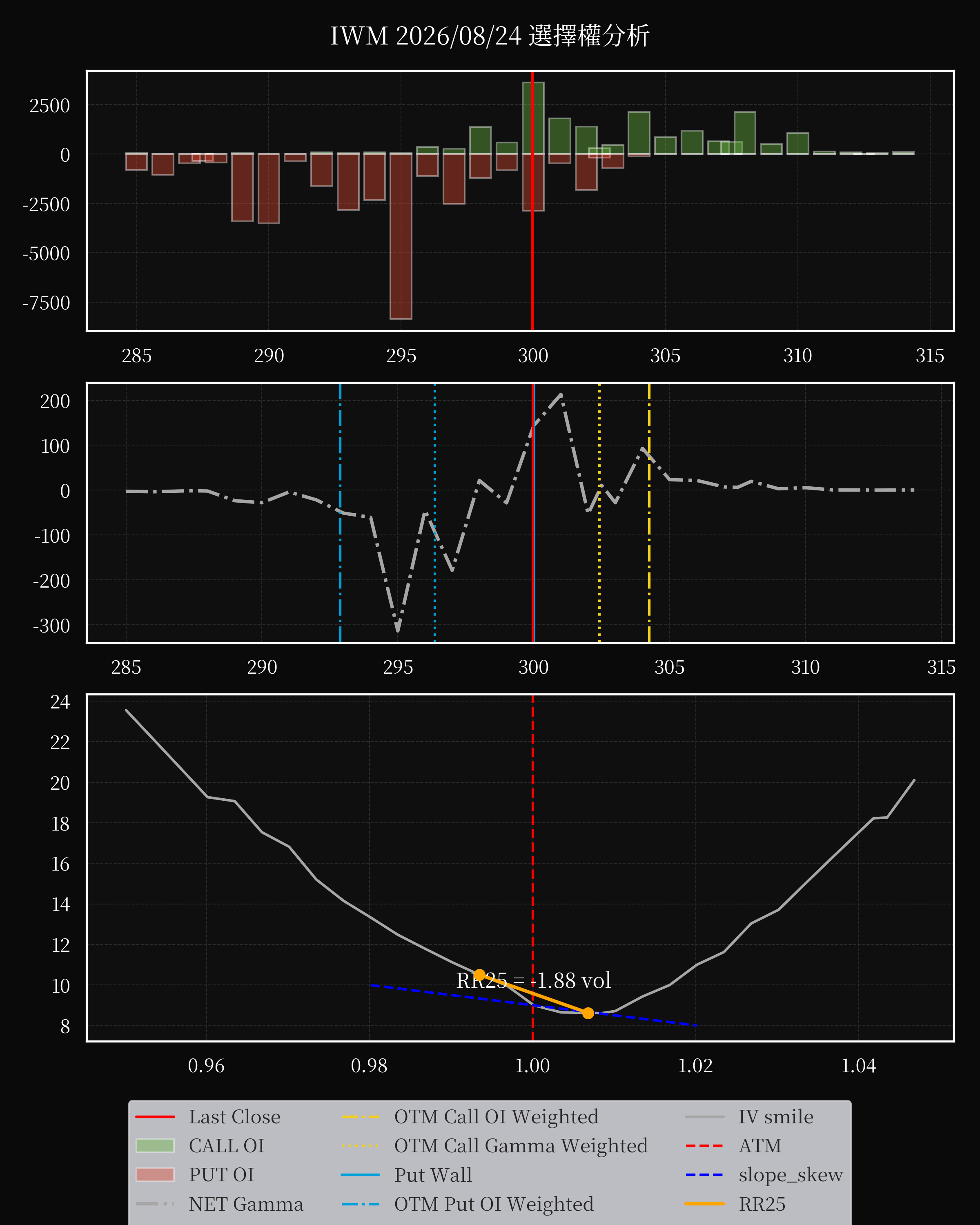This screenshot has height=1225, width=980.
Task: Click the '200' y-axis label in gamma chart
Action: click(55, 401)
